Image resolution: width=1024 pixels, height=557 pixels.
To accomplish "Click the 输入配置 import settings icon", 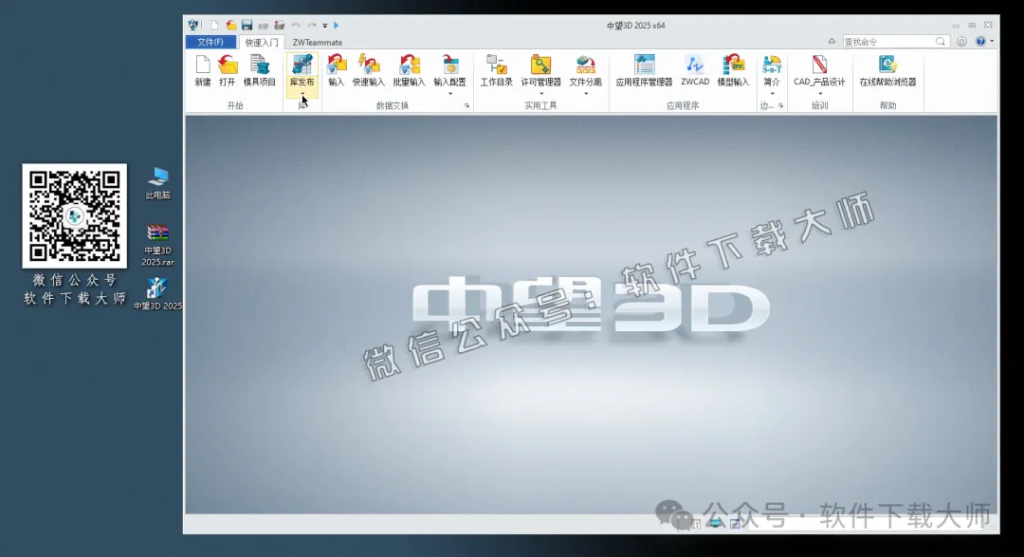I will tap(450, 65).
